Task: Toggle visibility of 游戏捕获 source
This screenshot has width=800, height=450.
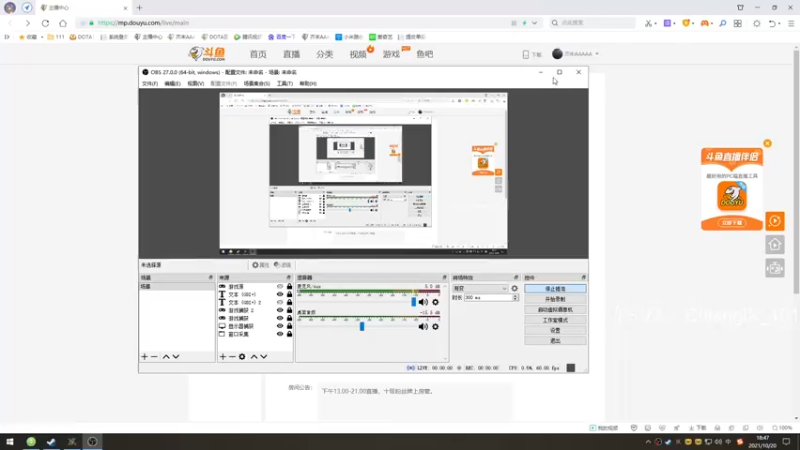Action: pyautogui.click(x=280, y=318)
